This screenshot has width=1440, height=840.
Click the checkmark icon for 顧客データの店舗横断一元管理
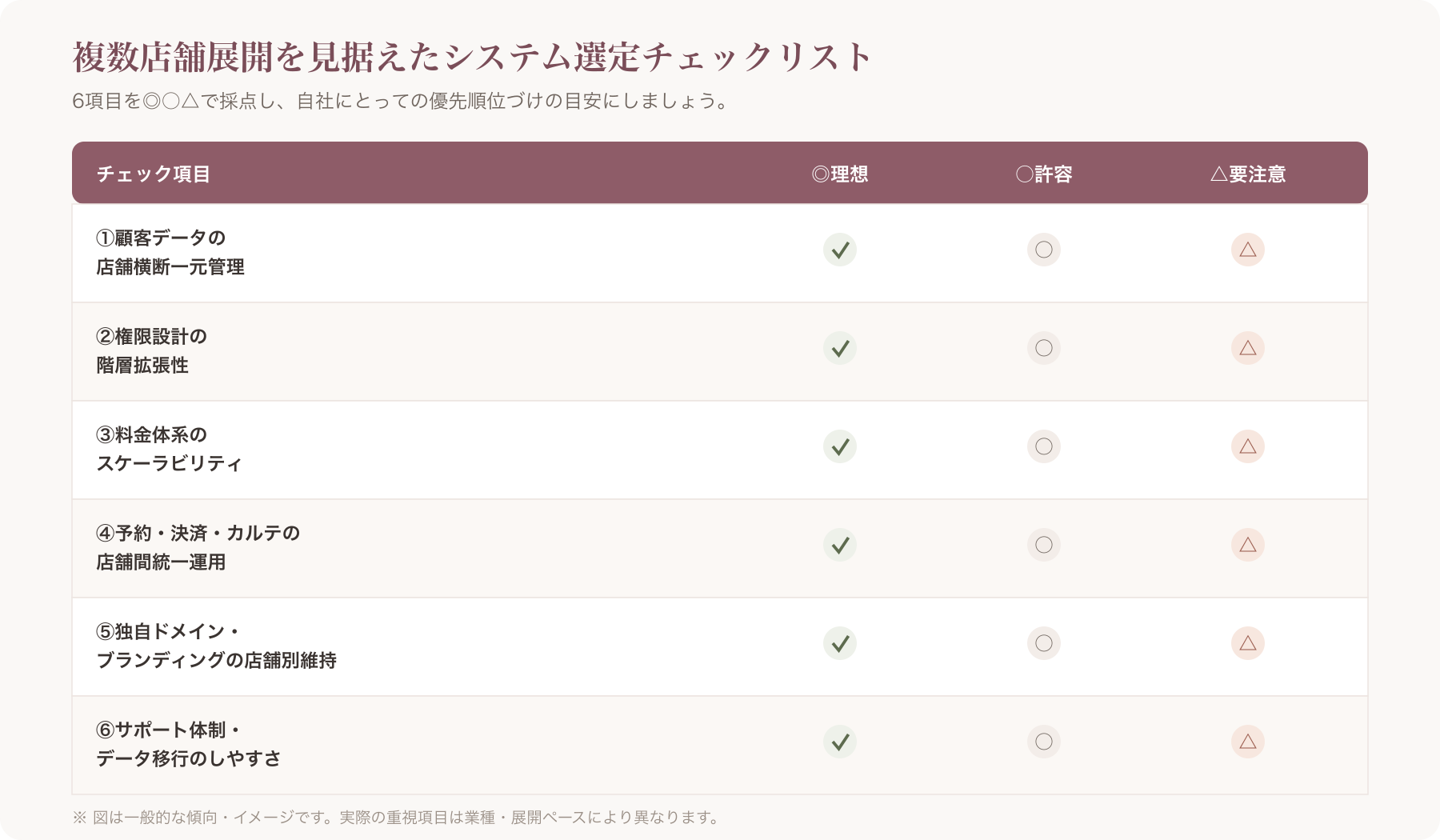(x=840, y=250)
